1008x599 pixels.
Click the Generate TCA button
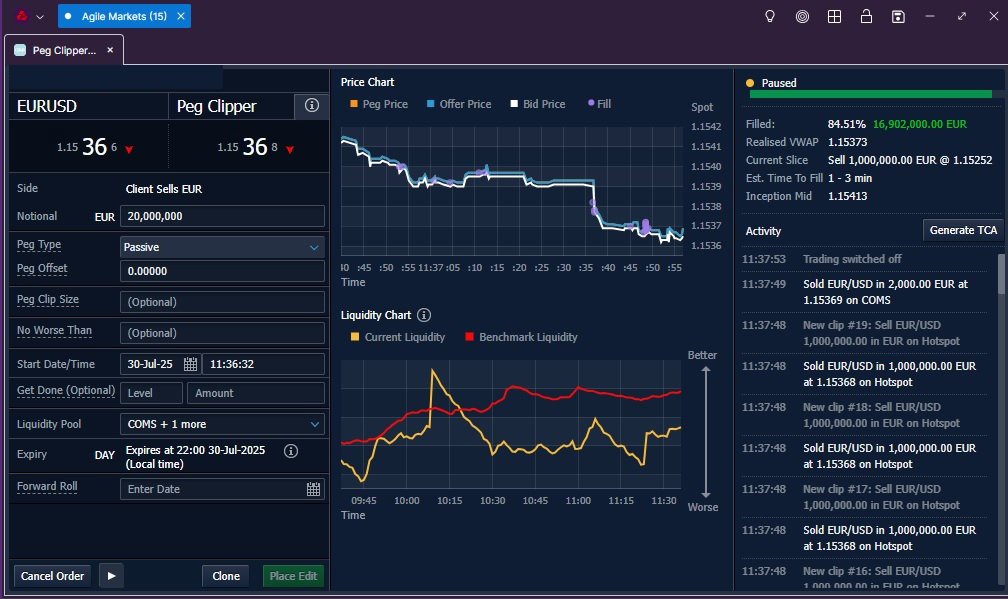coord(962,230)
